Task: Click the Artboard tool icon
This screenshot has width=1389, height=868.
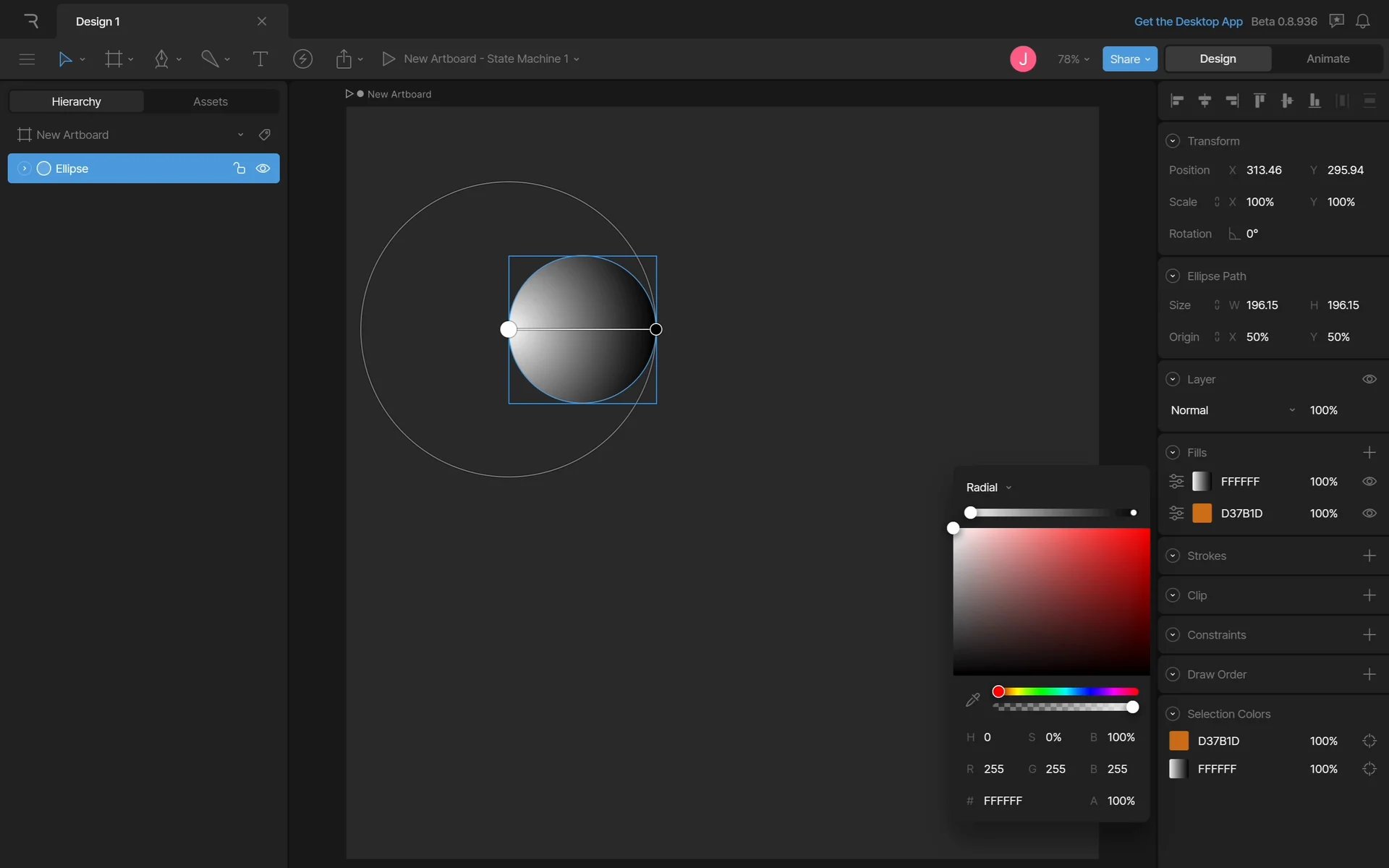Action: [114, 59]
